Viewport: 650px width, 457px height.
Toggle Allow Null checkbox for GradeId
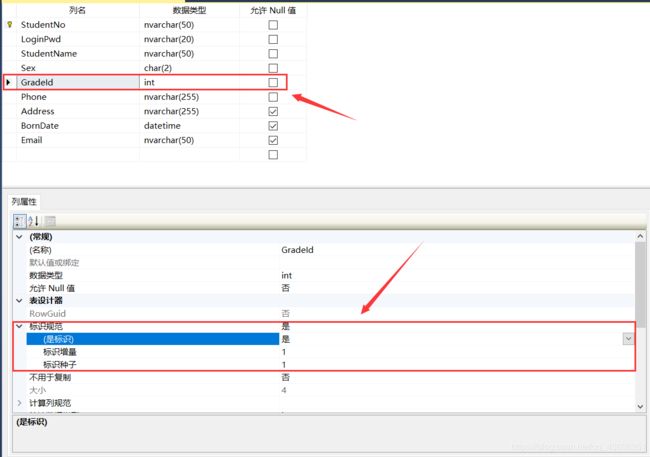273,83
